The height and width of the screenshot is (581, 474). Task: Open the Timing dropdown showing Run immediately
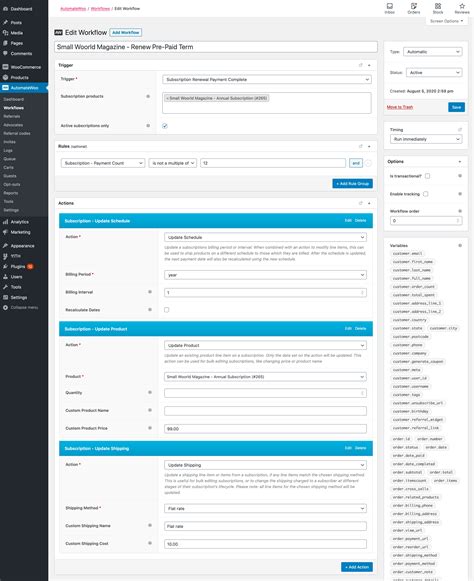pyautogui.click(x=426, y=139)
